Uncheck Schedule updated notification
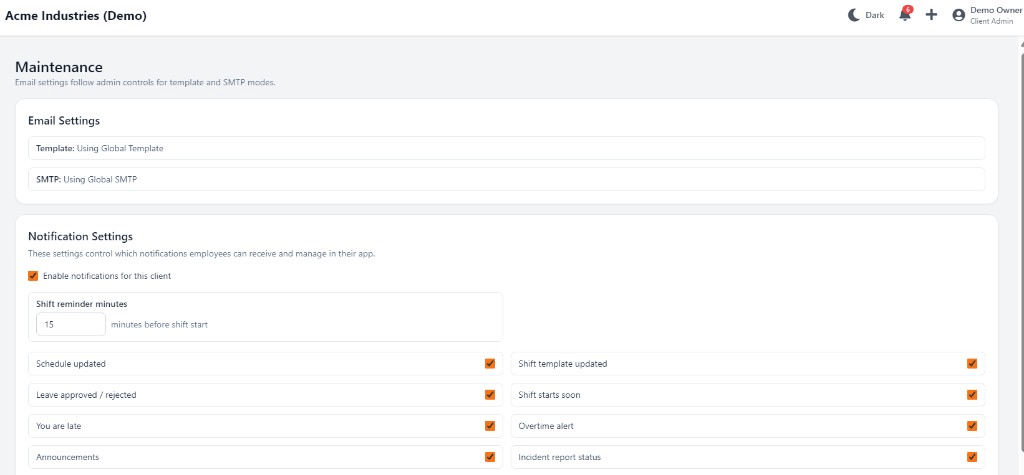Image resolution: width=1024 pixels, height=475 pixels. click(x=490, y=363)
